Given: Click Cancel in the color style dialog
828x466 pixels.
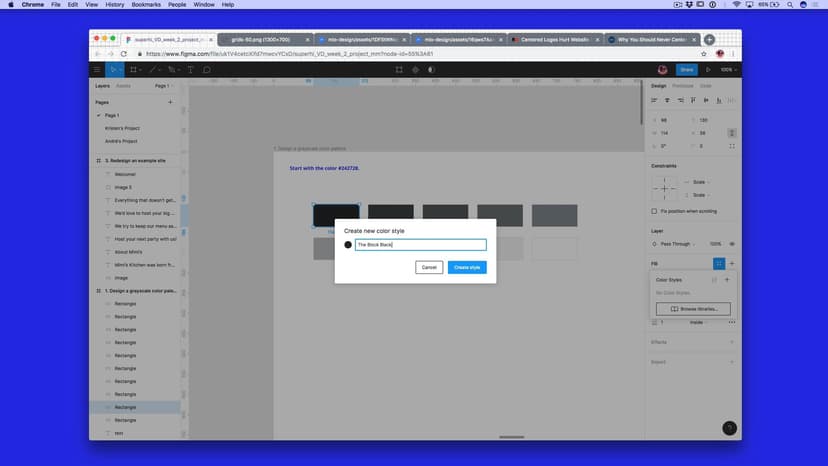Looking at the screenshot, I should coord(429,267).
